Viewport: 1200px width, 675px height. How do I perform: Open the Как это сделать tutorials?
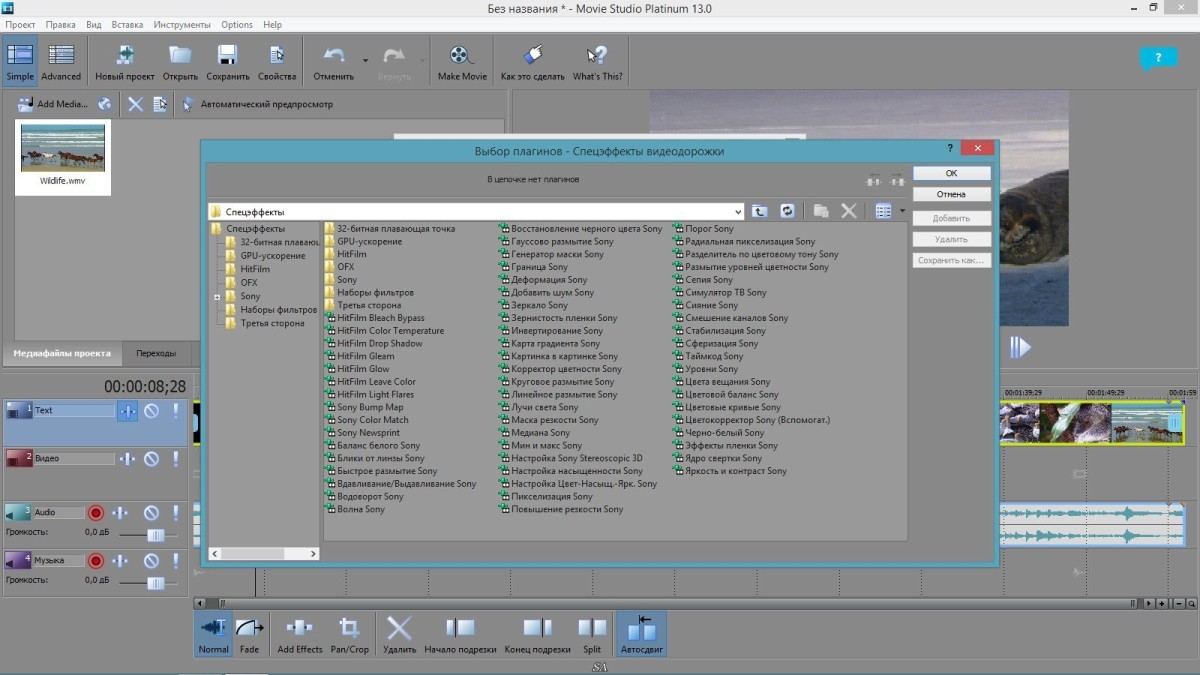point(533,62)
